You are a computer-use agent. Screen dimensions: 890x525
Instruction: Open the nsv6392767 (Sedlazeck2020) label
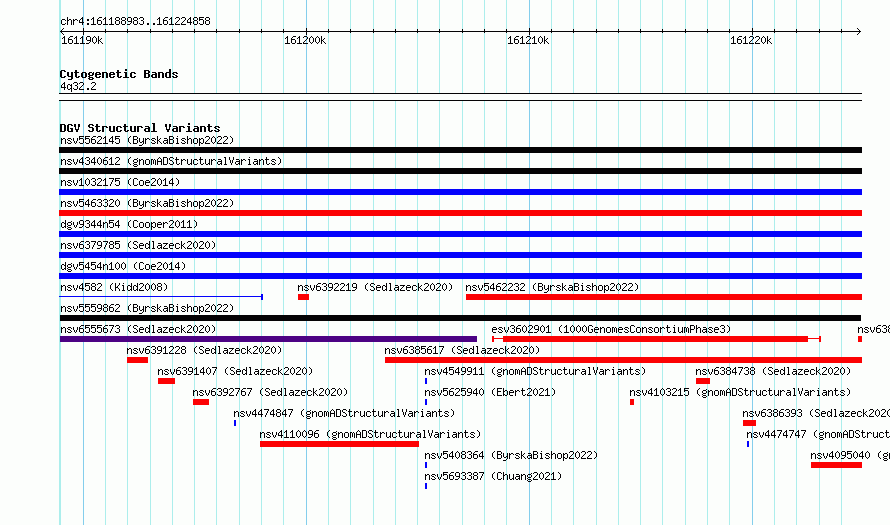270,392
